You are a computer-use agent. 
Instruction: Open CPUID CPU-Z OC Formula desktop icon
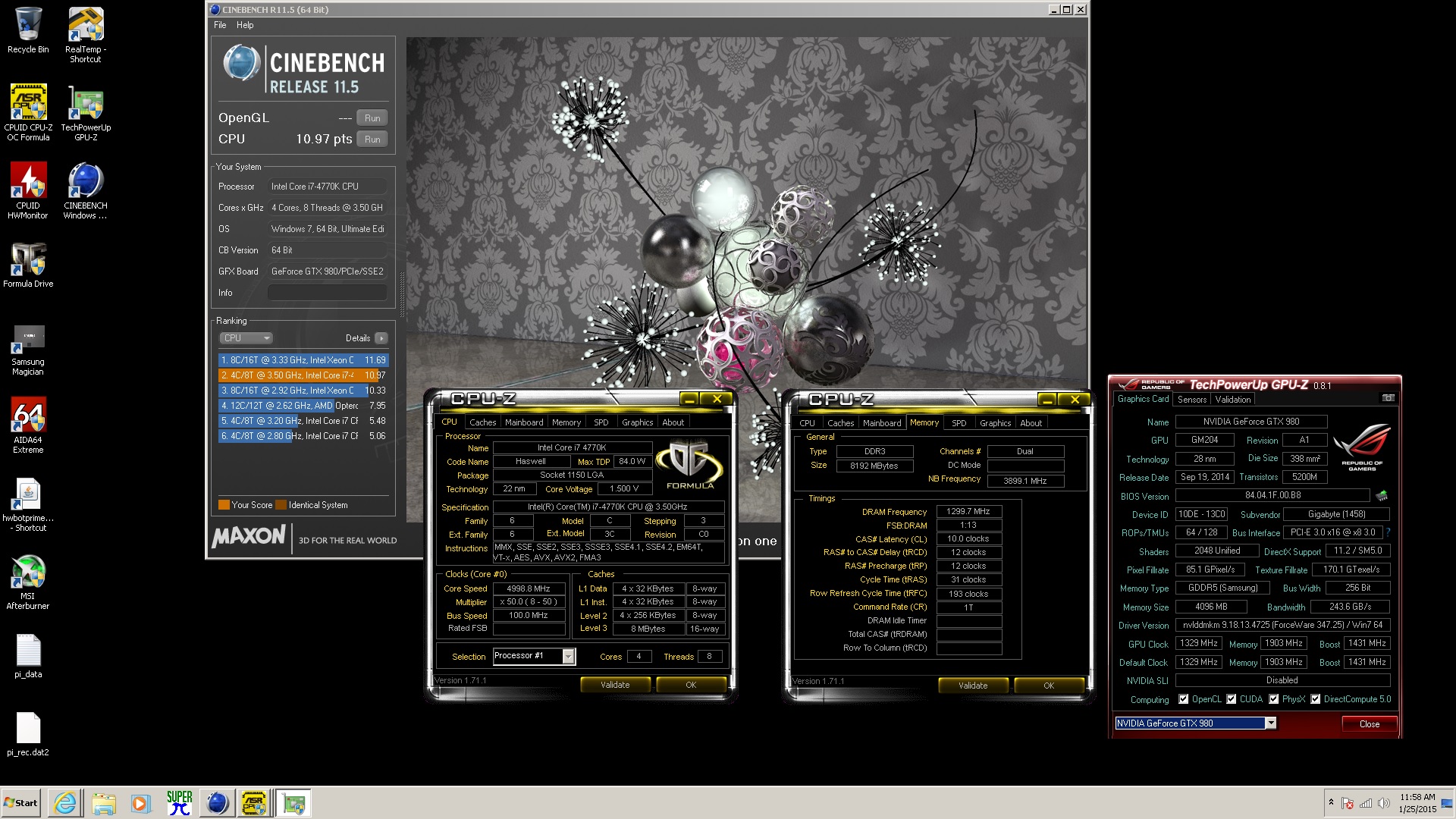(28, 112)
